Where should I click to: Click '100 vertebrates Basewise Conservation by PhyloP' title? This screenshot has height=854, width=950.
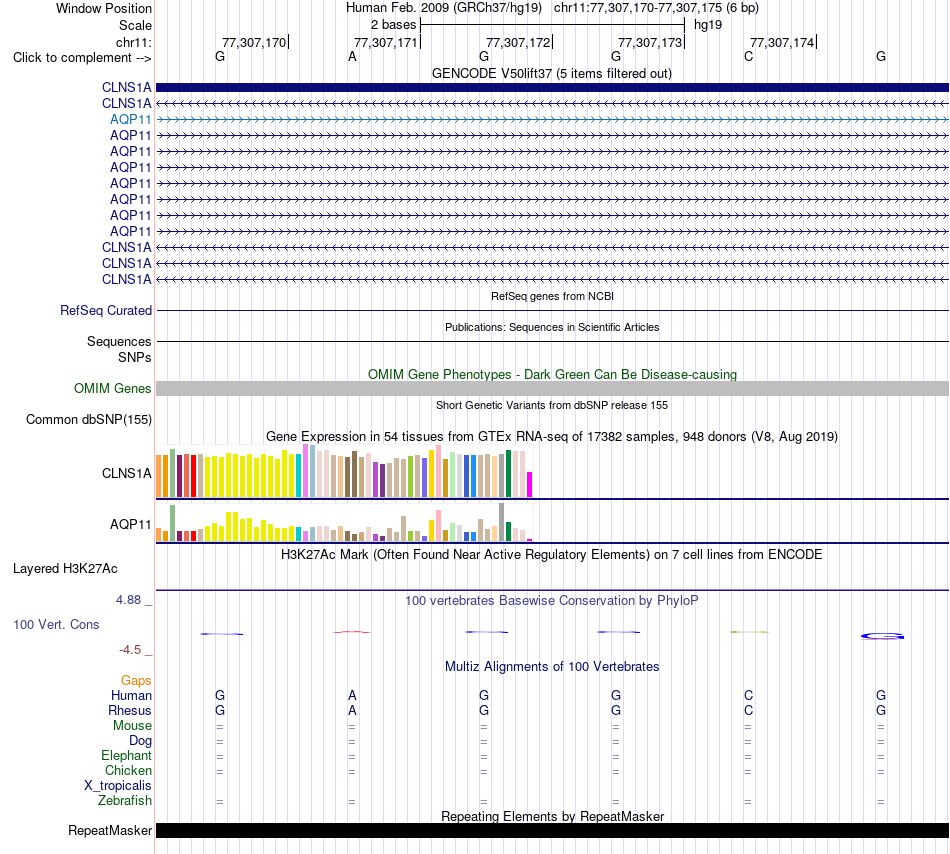point(551,600)
